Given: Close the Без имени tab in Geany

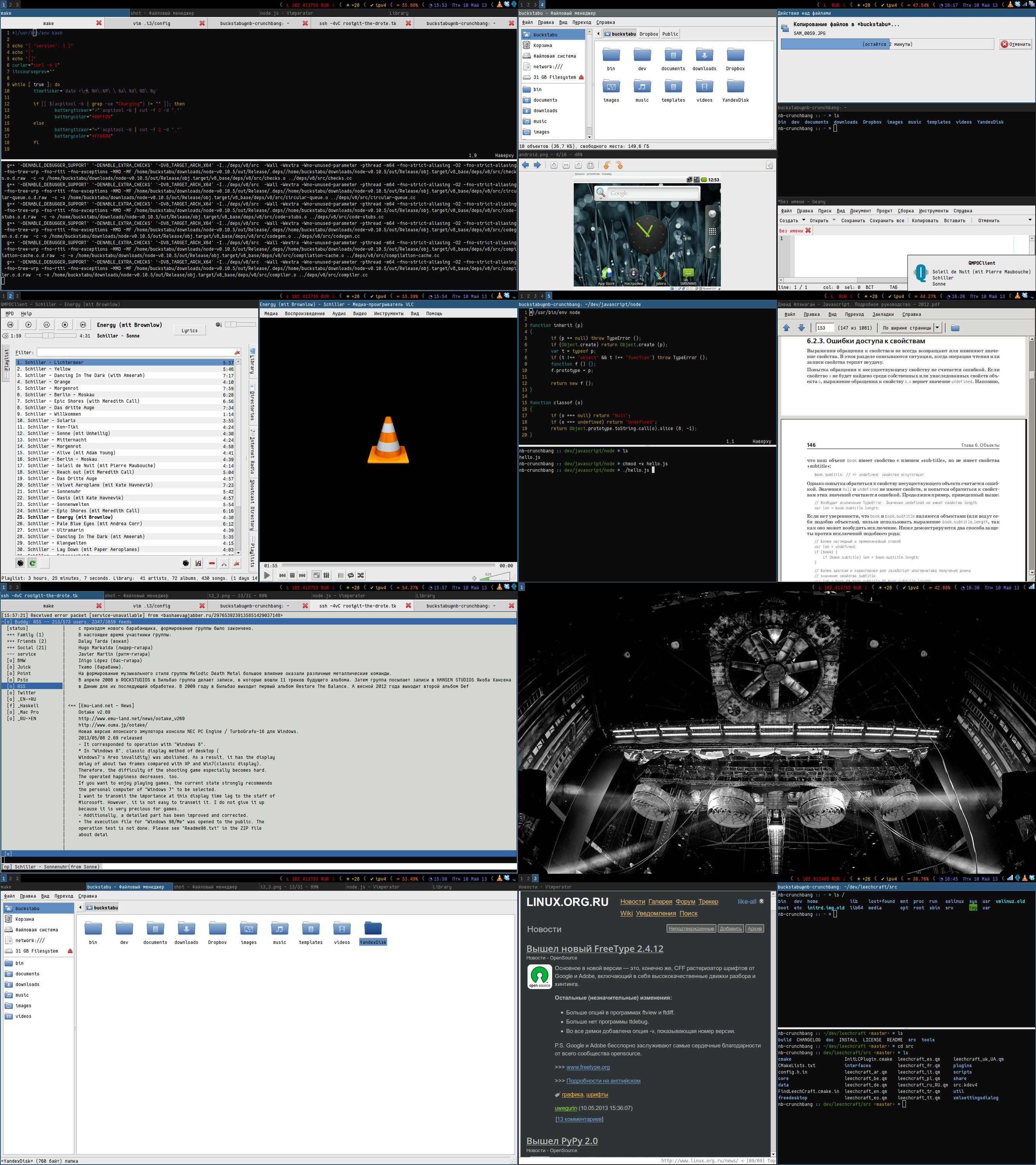Looking at the screenshot, I should pyautogui.click(x=808, y=230).
